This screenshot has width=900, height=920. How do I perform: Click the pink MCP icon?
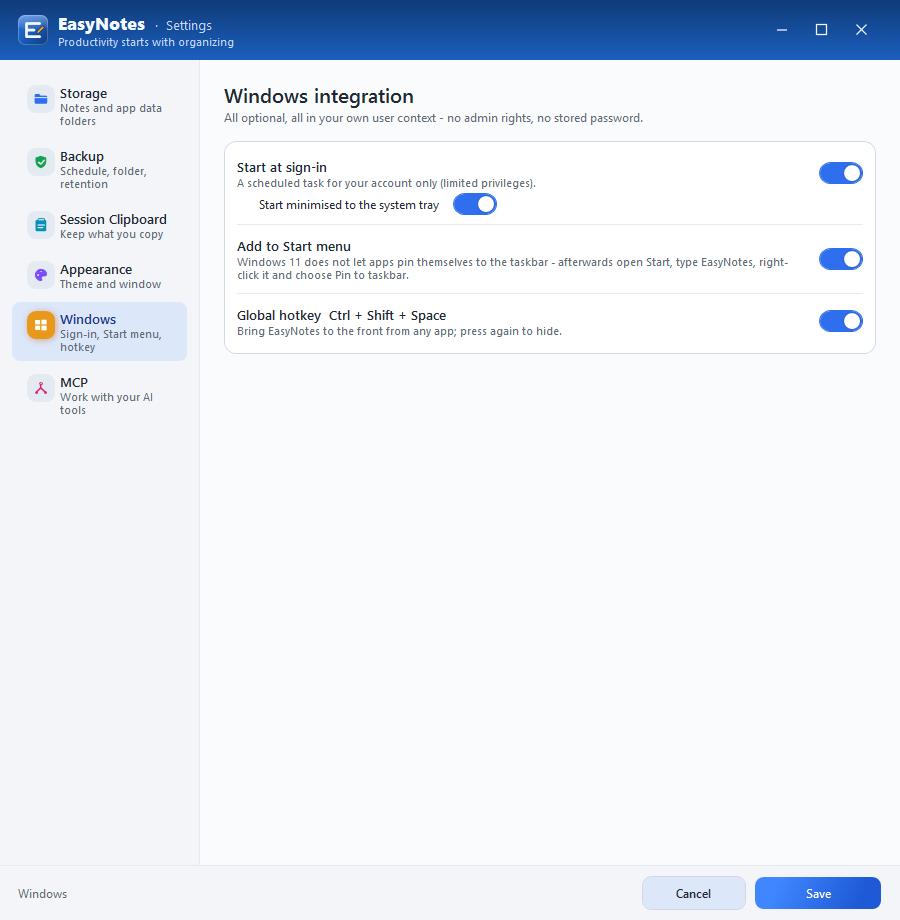pyautogui.click(x=40, y=388)
